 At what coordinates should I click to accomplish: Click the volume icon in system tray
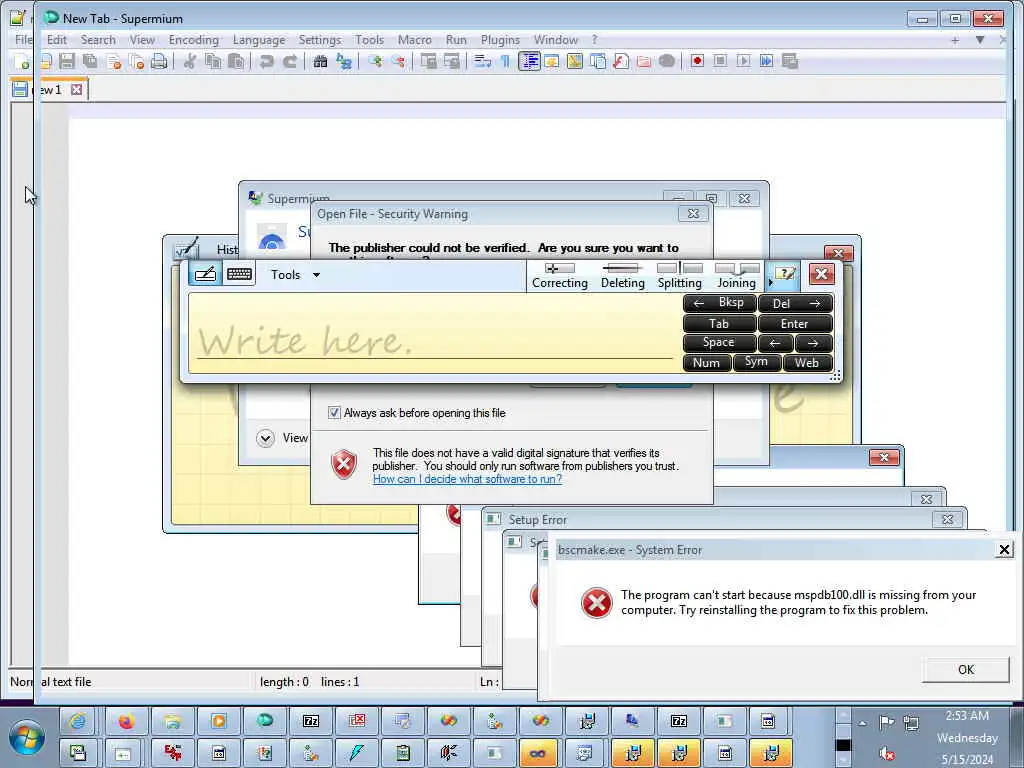886,753
